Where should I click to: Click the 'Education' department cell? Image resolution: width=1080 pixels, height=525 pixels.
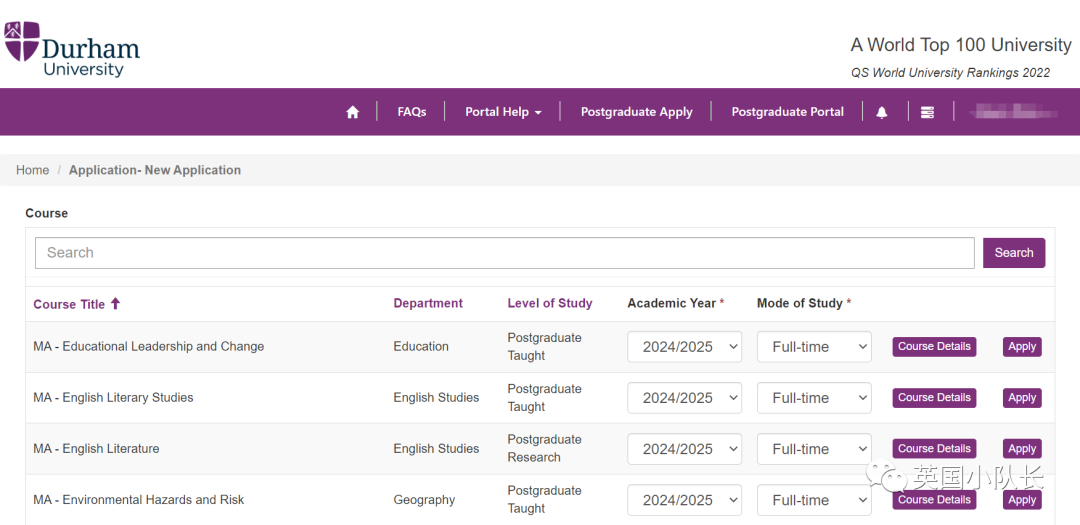[x=421, y=347]
